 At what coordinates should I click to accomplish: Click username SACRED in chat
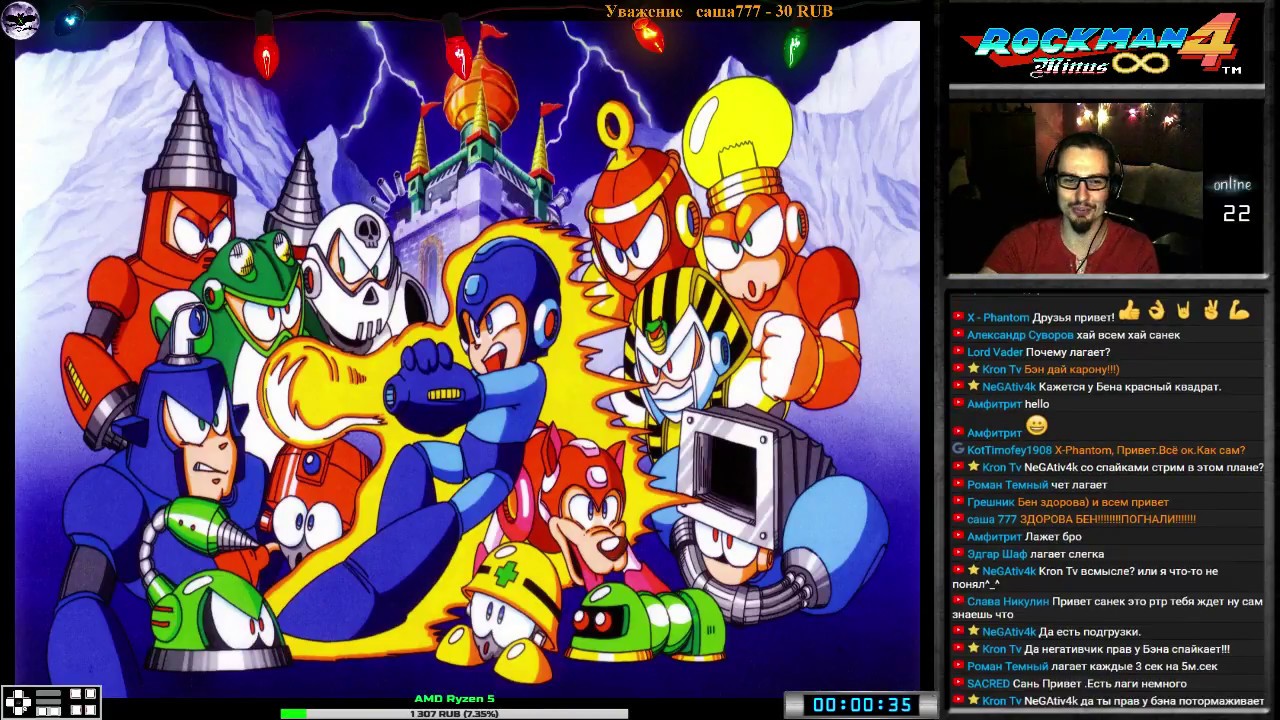pyautogui.click(x=988, y=684)
